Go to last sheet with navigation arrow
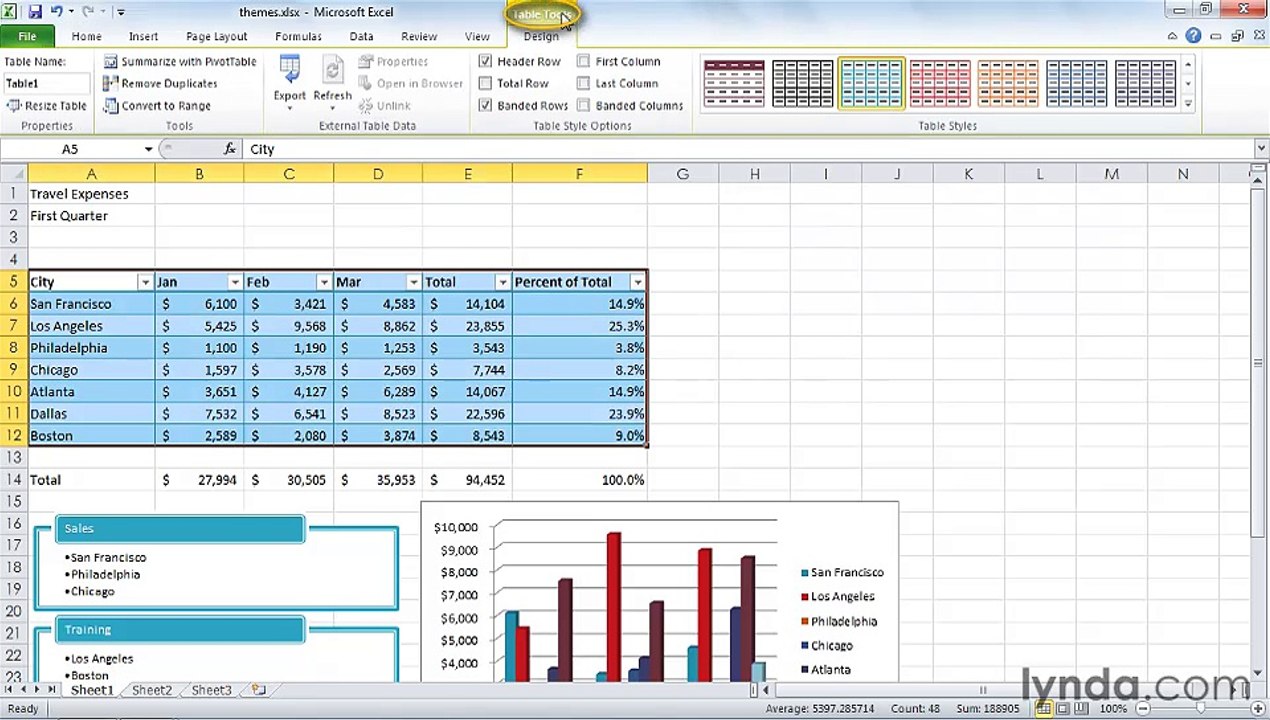Screen dimensions: 1270x720 click(52, 690)
